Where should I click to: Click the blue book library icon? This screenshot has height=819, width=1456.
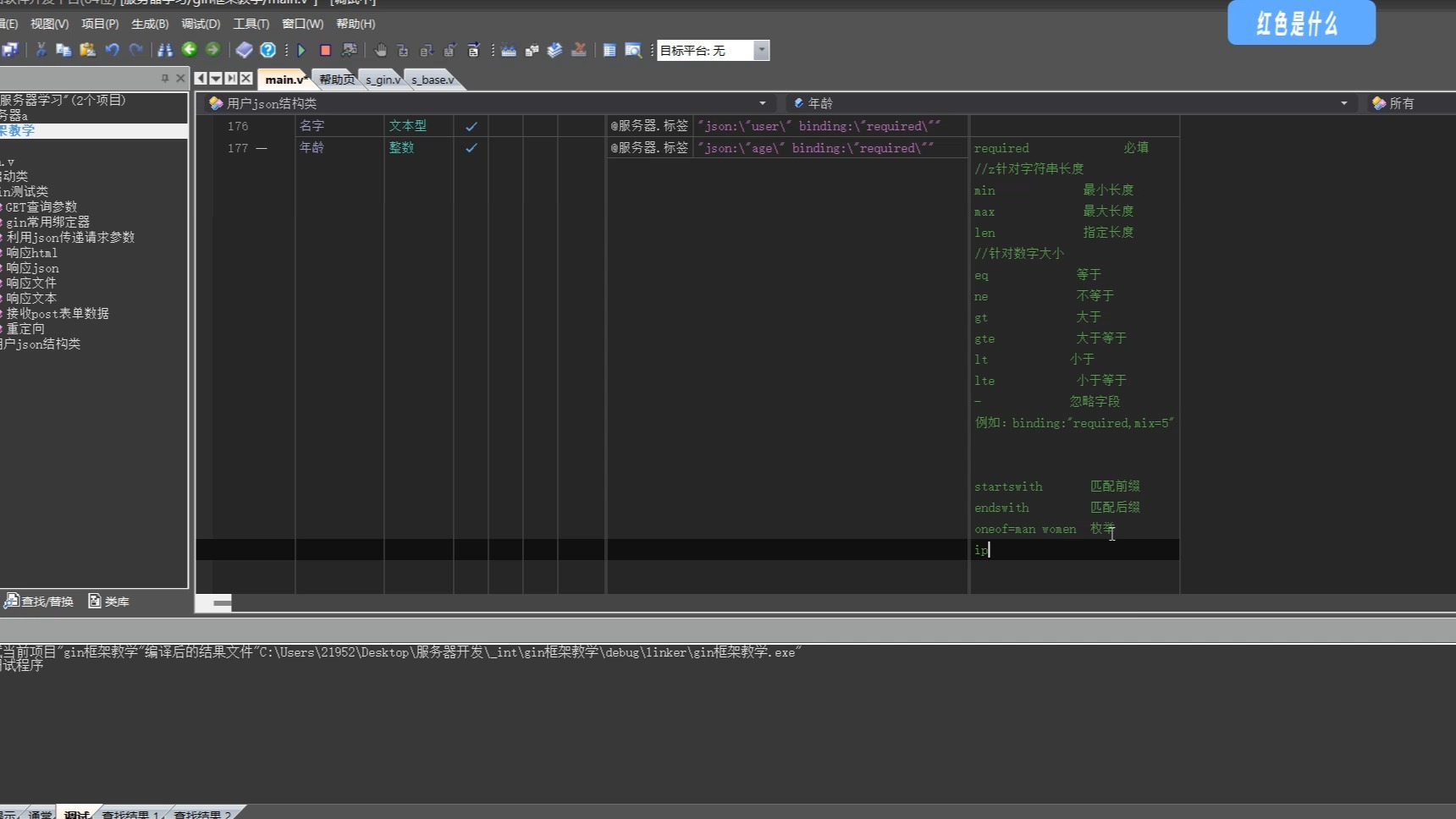244,50
